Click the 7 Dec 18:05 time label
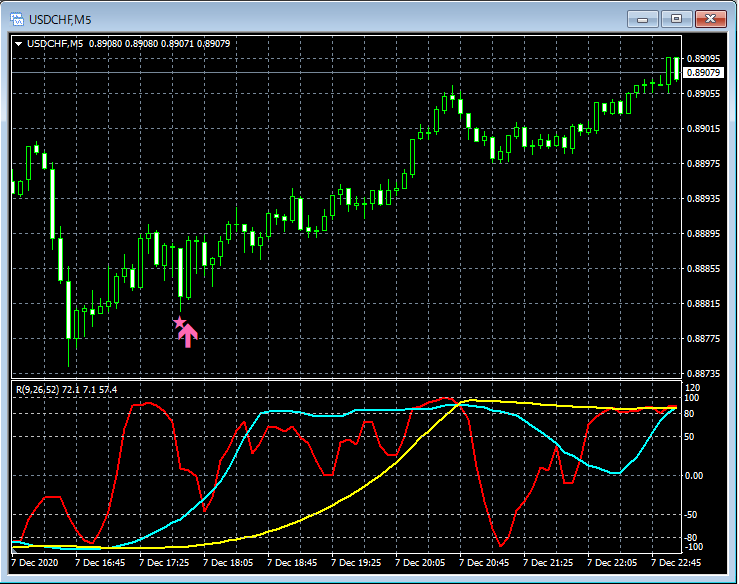 [227, 563]
